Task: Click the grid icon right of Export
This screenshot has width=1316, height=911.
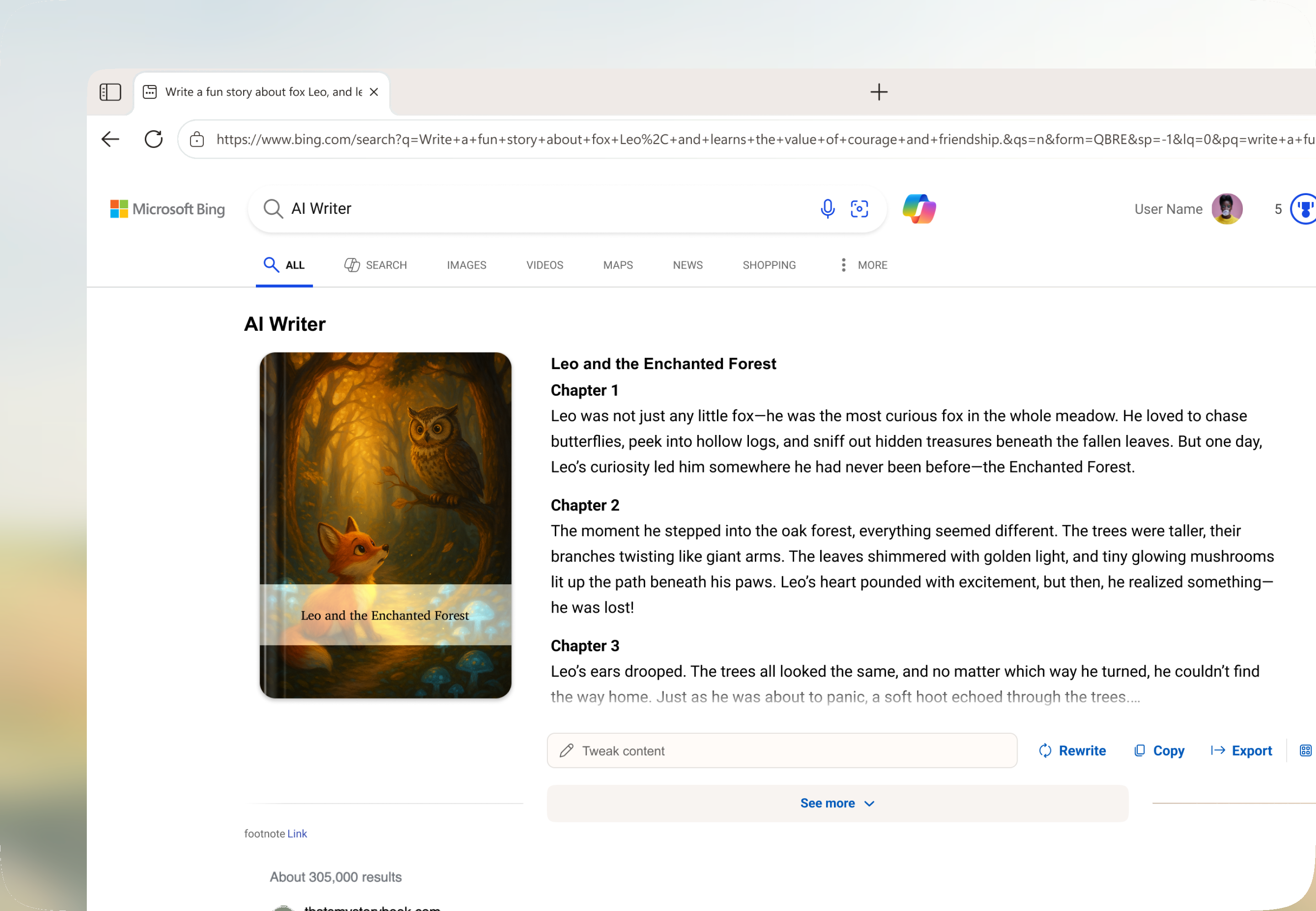Action: point(1306,751)
